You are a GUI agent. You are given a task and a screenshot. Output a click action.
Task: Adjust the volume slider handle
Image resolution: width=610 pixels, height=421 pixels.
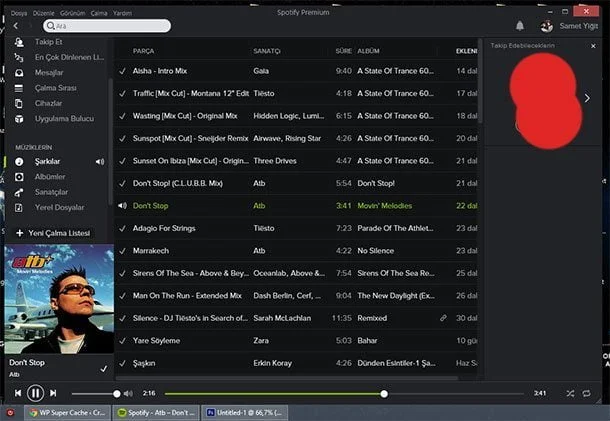coord(117,394)
